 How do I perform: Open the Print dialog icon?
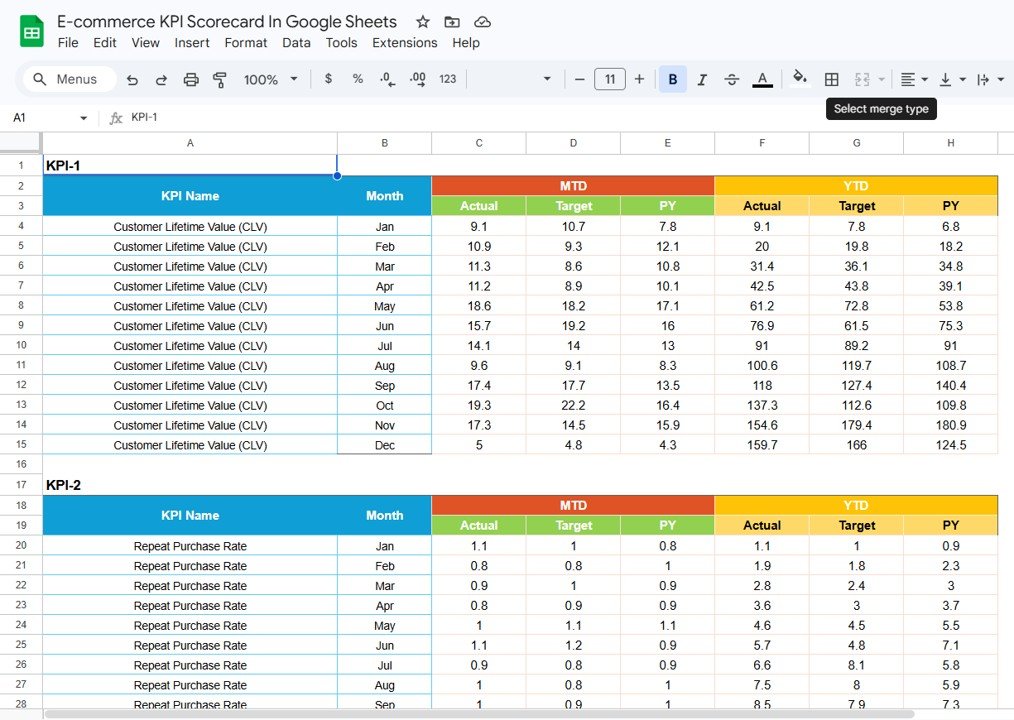point(191,79)
